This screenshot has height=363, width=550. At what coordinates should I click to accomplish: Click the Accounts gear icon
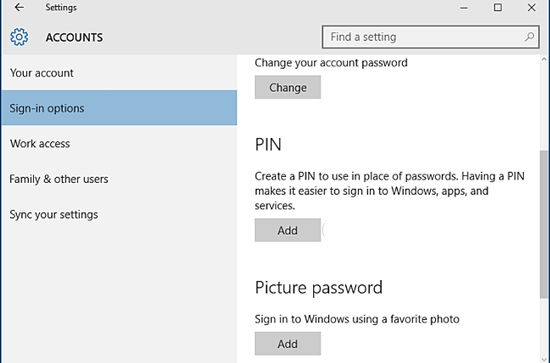(x=19, y=37)
